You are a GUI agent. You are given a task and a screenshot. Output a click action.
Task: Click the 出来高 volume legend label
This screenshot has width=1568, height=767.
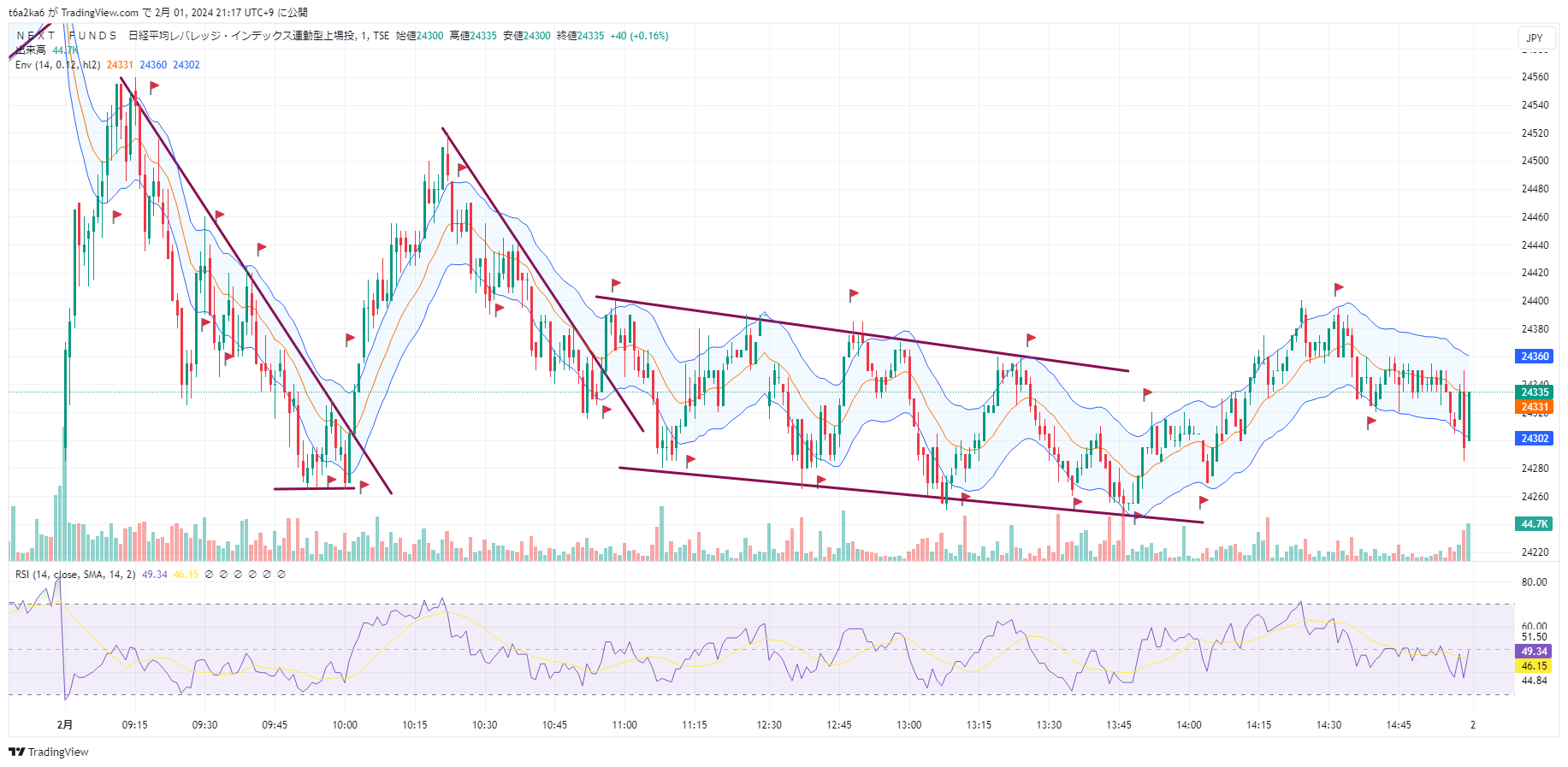coord(31,50)
